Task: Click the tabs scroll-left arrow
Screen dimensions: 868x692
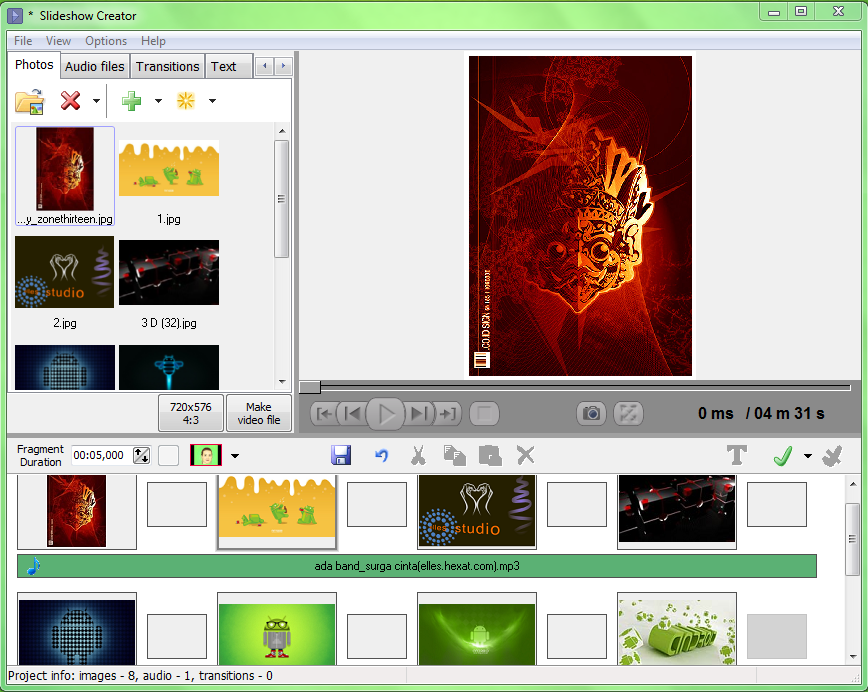Action: click(265, 66)
